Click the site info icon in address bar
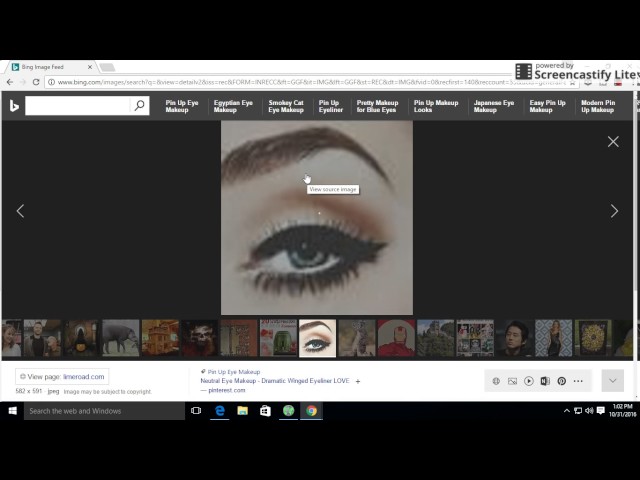The height and width of the screenshot is (480, 640). pos(51,82)
